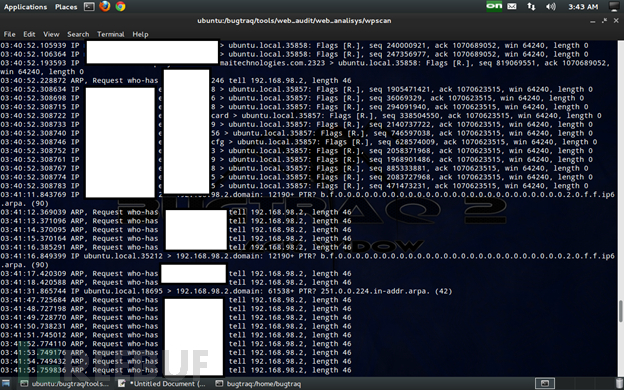This screenshot has width=624, height=390.
Task: Open the Help menu
Action: click(140, 34)
